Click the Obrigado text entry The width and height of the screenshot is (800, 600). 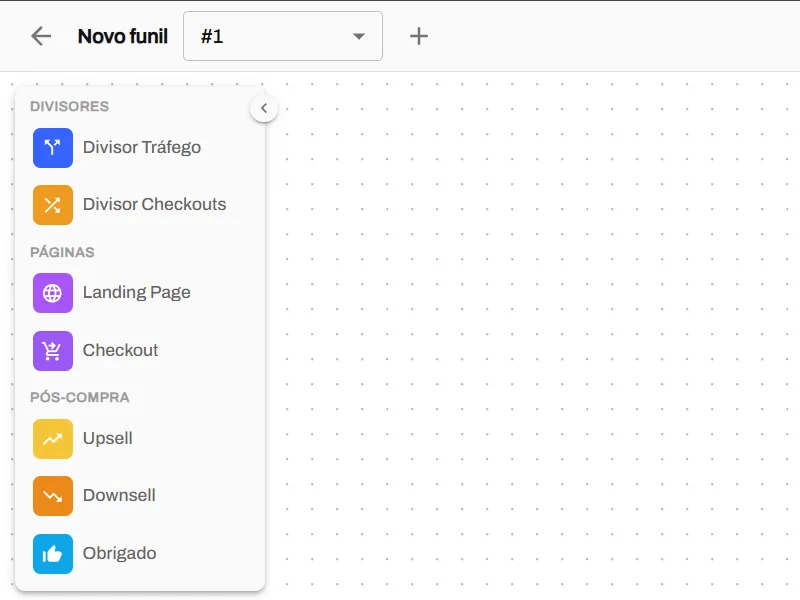coord(119,554)
